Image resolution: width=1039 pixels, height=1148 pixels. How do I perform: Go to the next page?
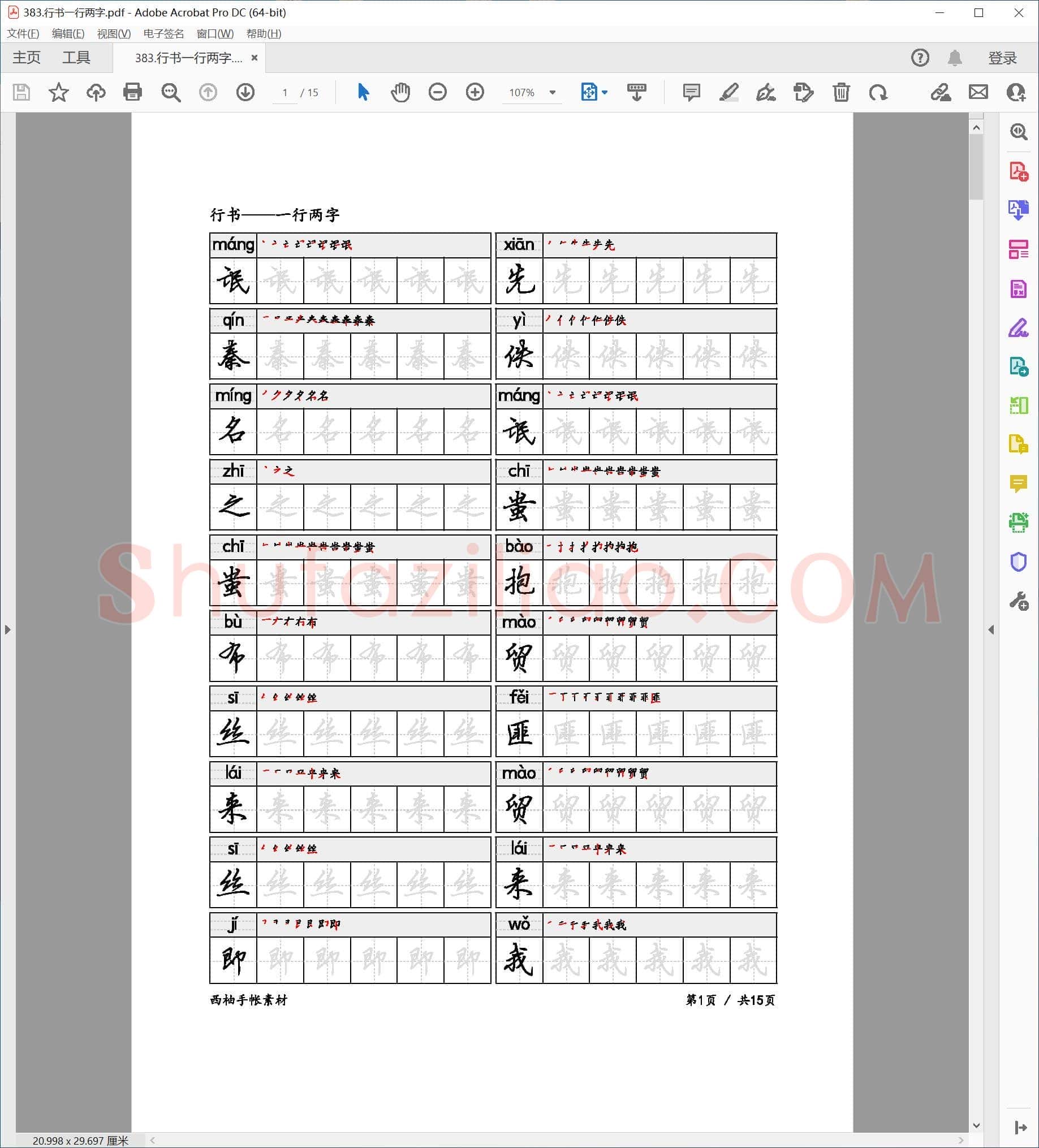(245, 92)
